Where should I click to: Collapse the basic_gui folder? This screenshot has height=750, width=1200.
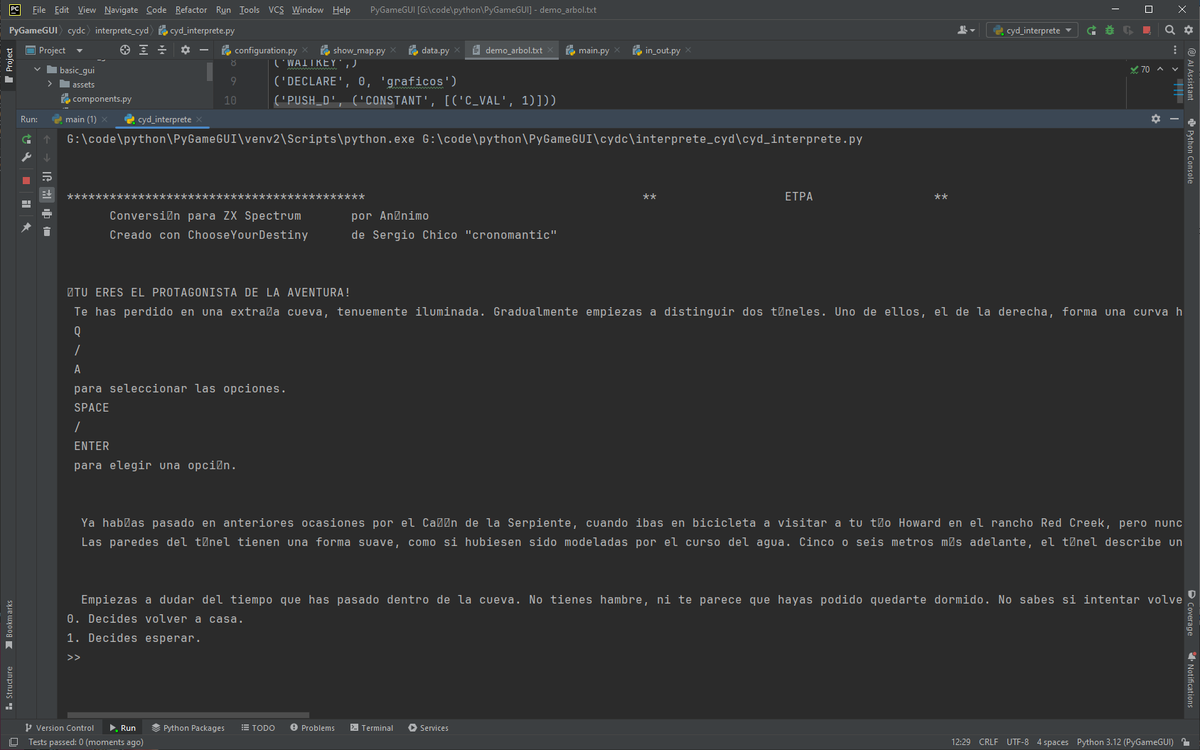coord(38,70)
